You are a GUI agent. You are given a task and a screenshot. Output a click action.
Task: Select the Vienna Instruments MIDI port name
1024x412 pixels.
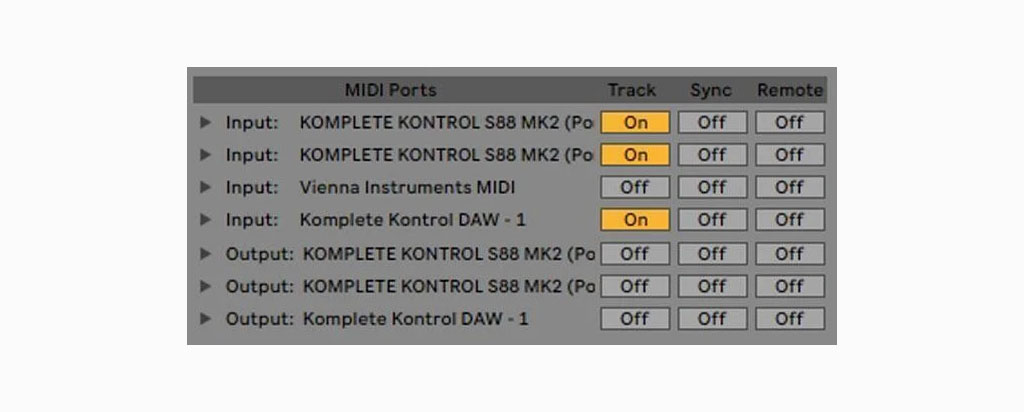[x=408, y=187]
